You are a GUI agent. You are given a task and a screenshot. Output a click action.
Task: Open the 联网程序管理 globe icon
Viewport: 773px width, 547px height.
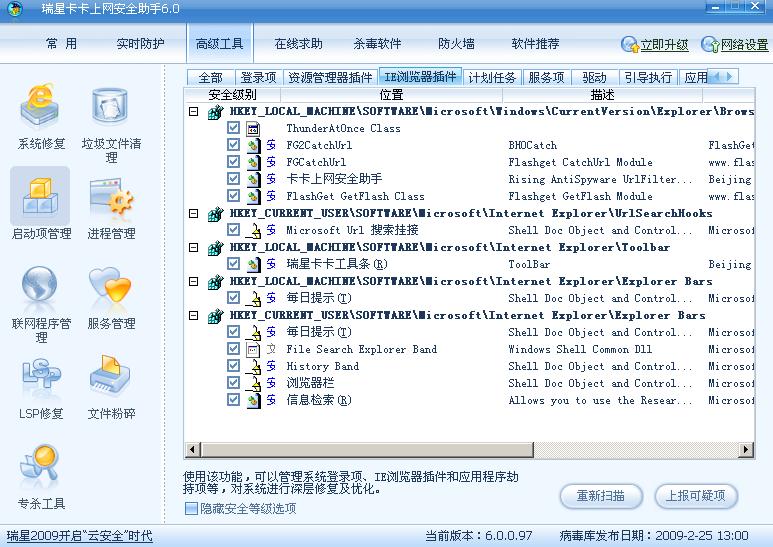39,284
